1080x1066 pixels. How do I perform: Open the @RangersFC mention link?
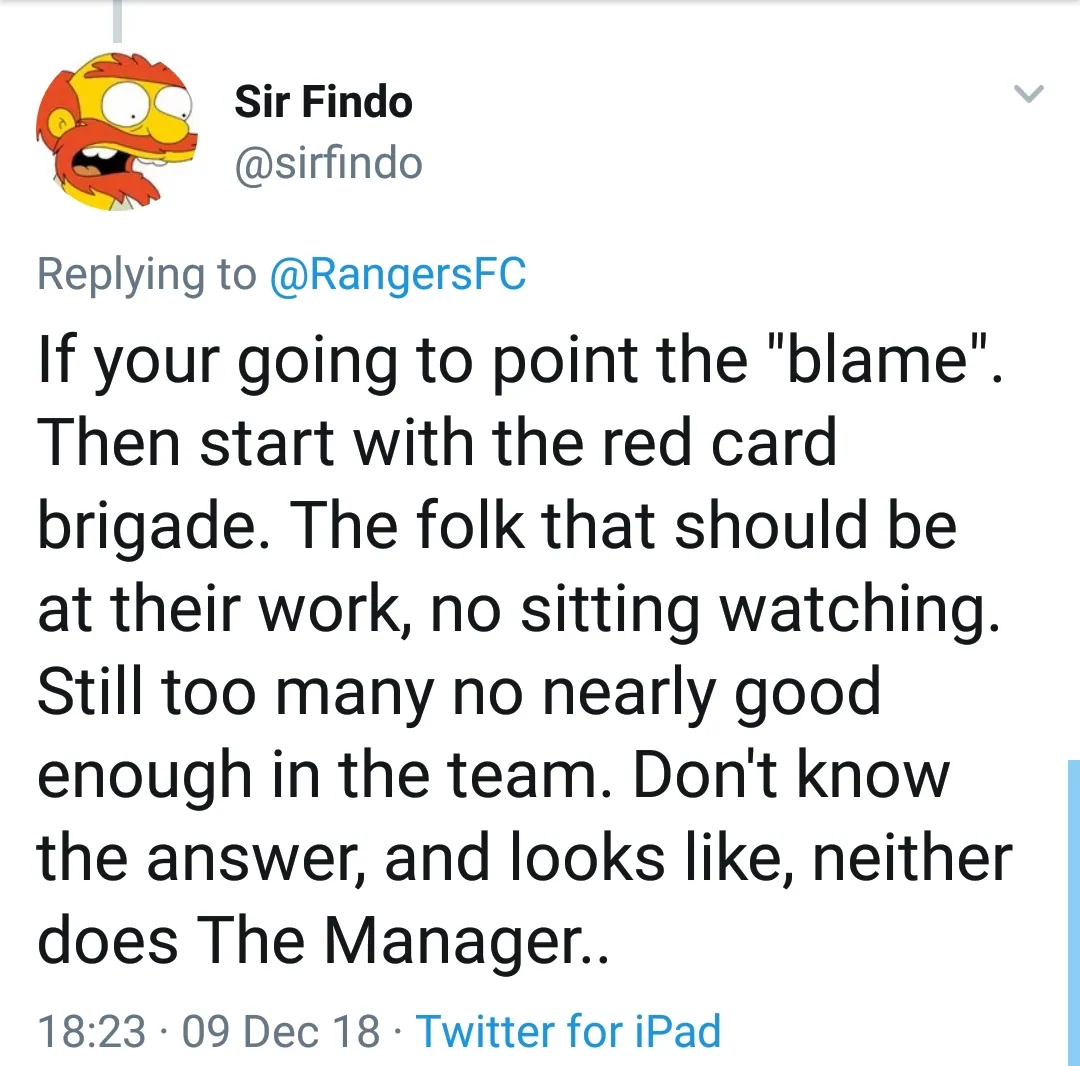pyautogui.click(x=398, y=274)
